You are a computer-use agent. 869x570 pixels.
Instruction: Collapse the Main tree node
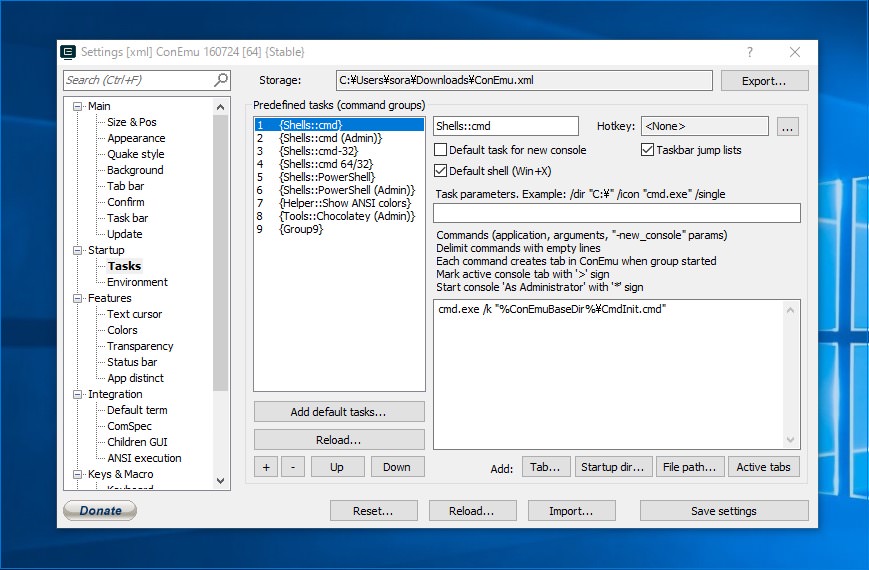78,106
